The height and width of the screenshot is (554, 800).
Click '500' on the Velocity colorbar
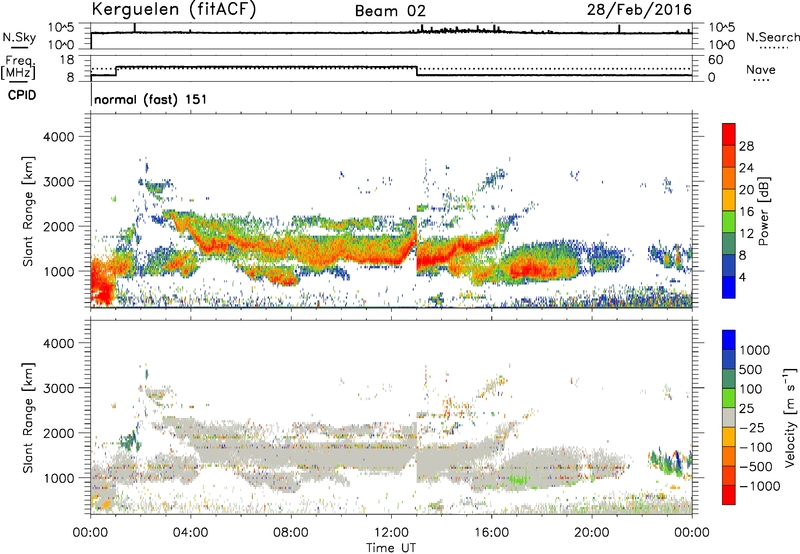pos(753,369)
